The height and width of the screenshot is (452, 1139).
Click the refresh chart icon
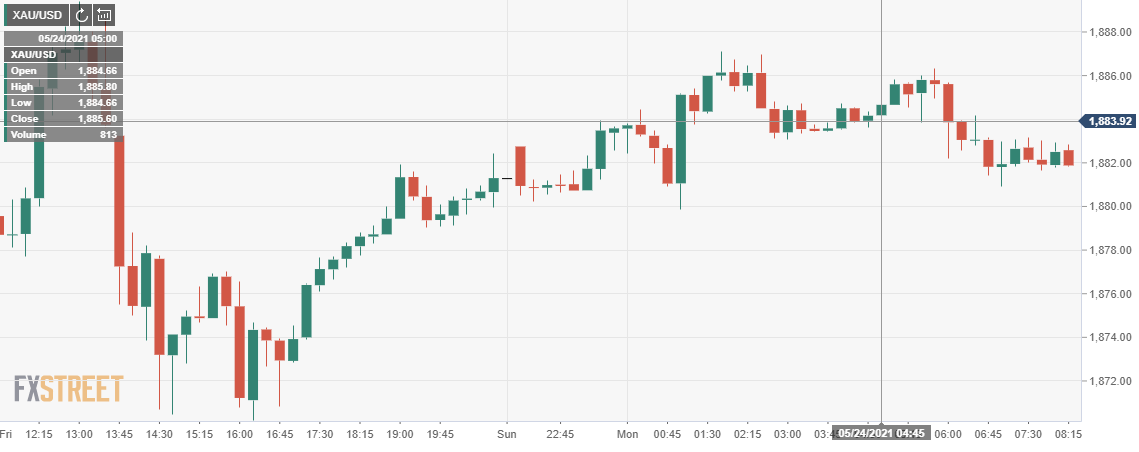[x=81, y=15]
